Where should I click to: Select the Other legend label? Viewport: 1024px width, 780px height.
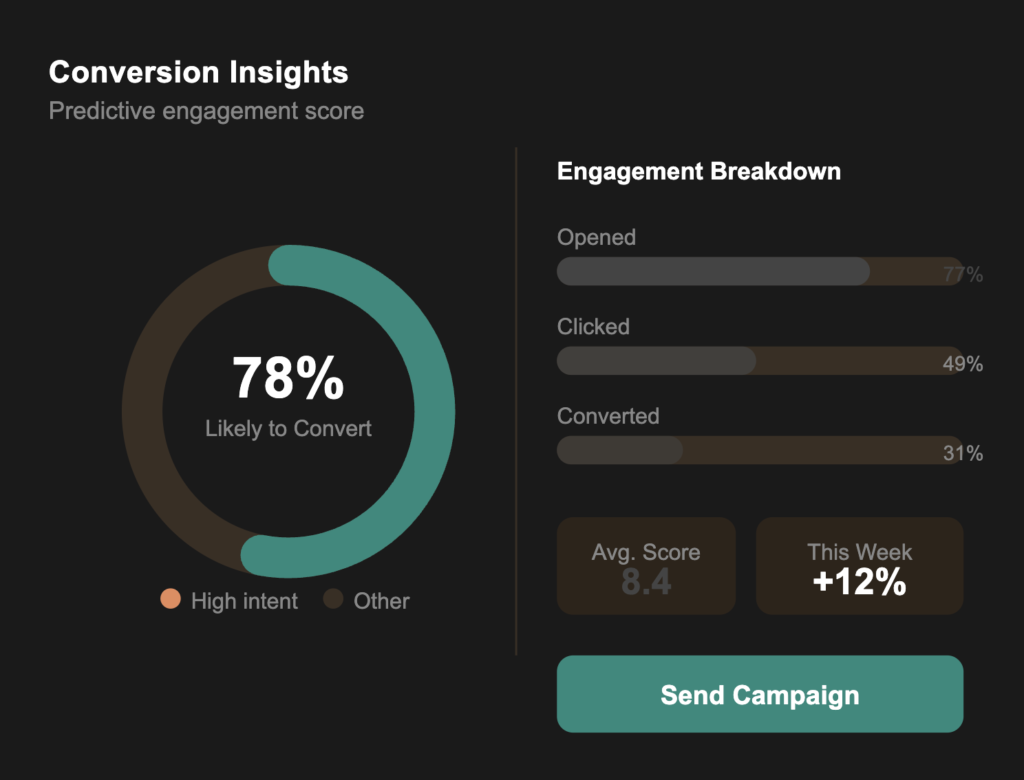[381, 601]
